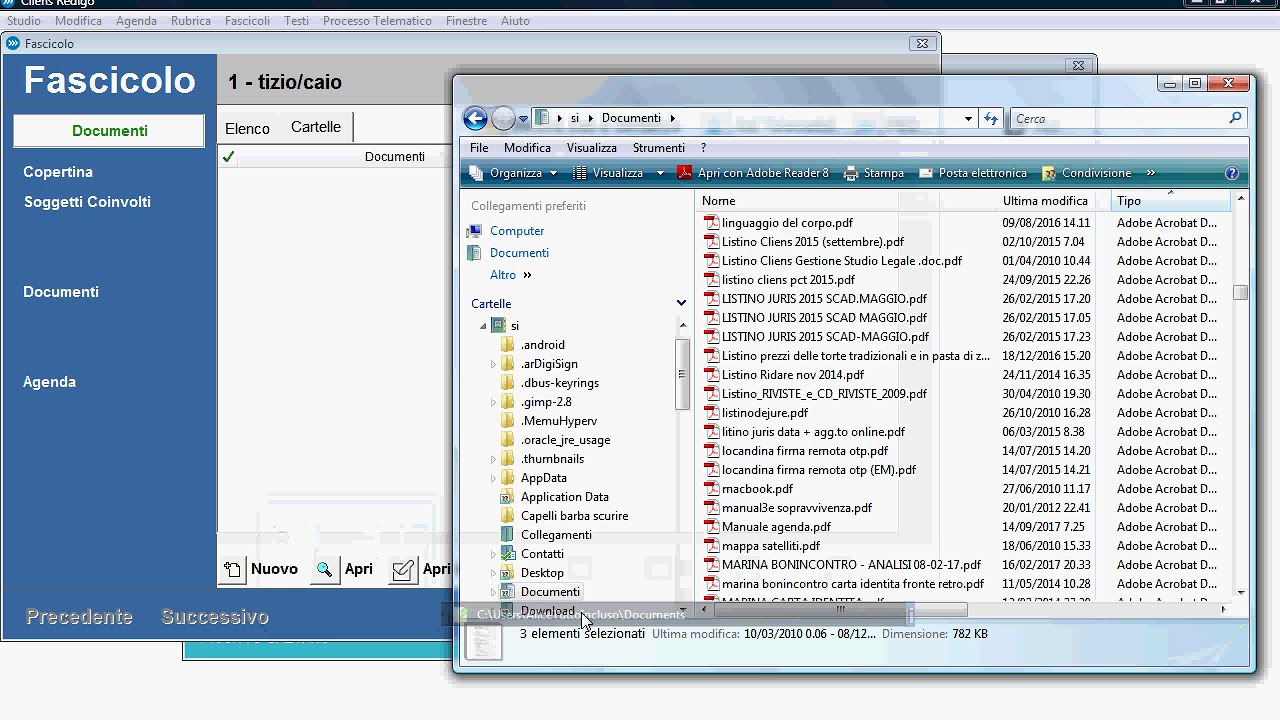Expand the Desktop folder node
This screenshot has width=1280, height=720.
(493, 573)
